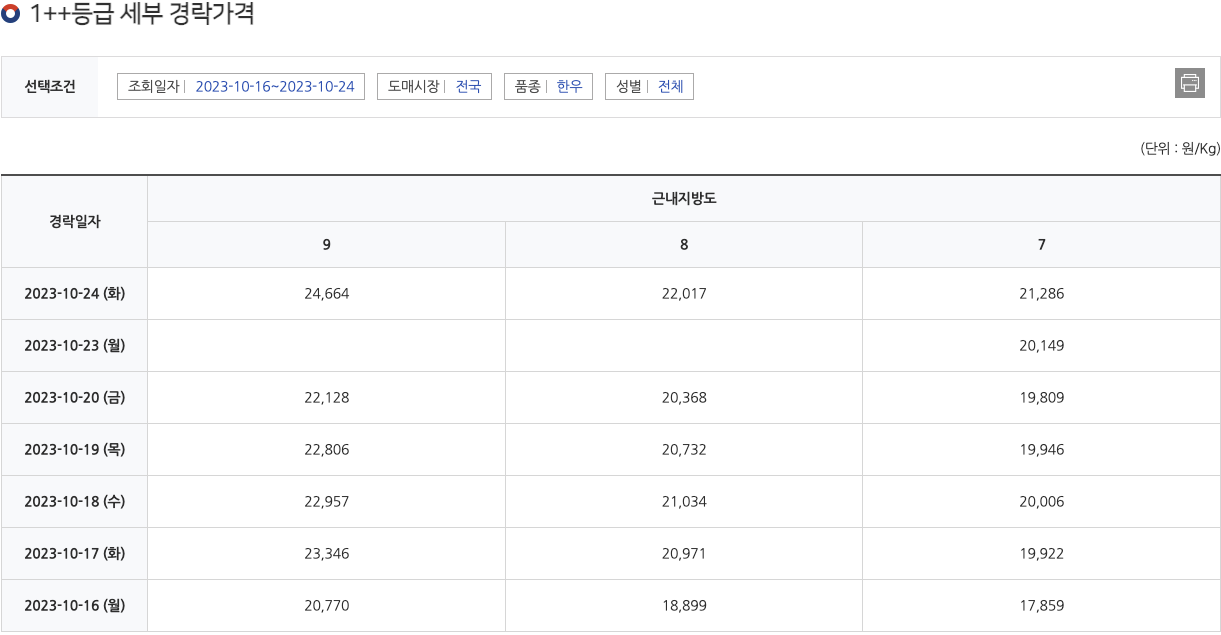
Task: Click the 2023-10-20 (금) date row
Action: point(74,397)
